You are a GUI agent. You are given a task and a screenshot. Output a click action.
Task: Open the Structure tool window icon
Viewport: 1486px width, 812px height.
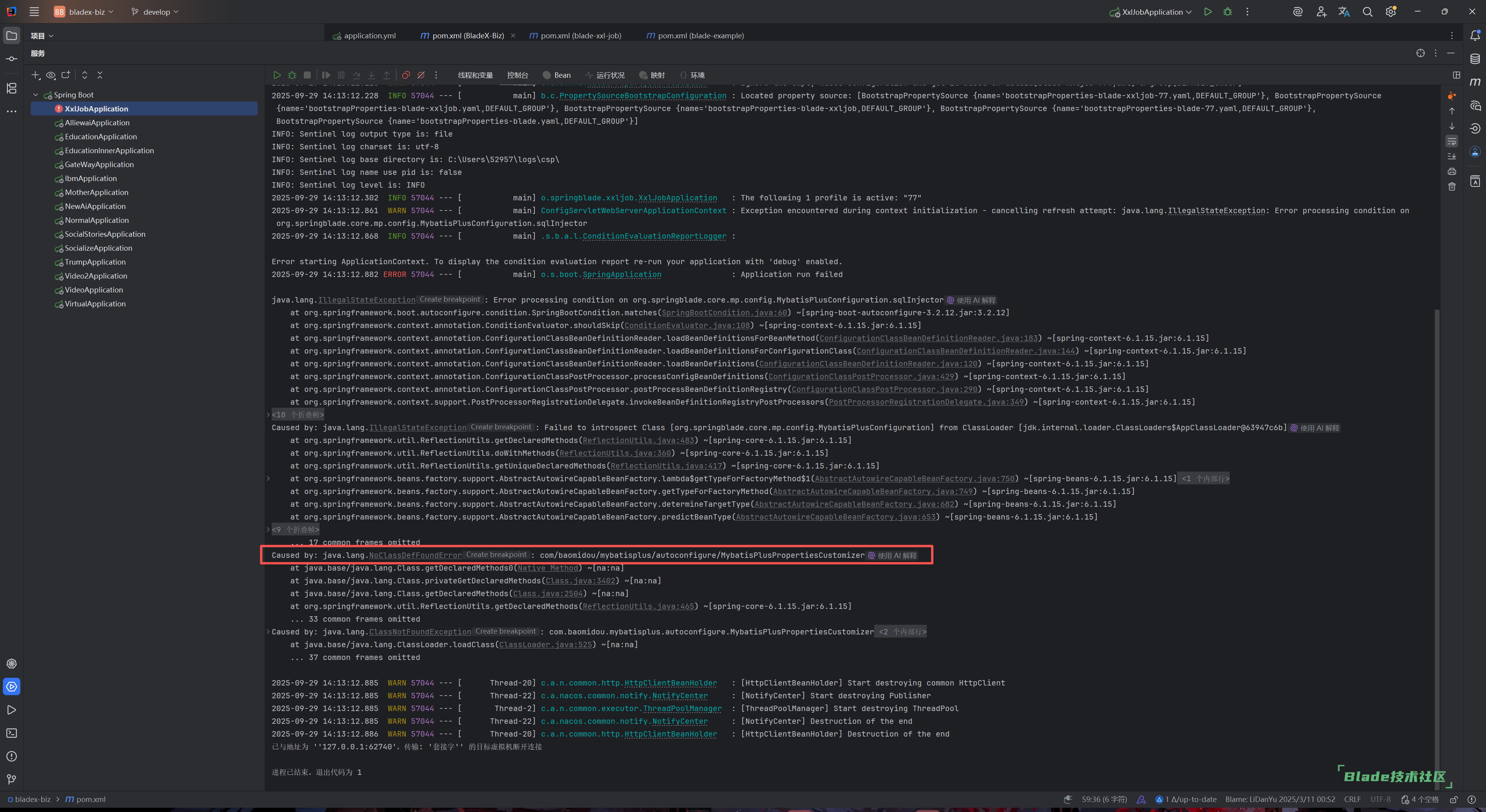[12, 88]
